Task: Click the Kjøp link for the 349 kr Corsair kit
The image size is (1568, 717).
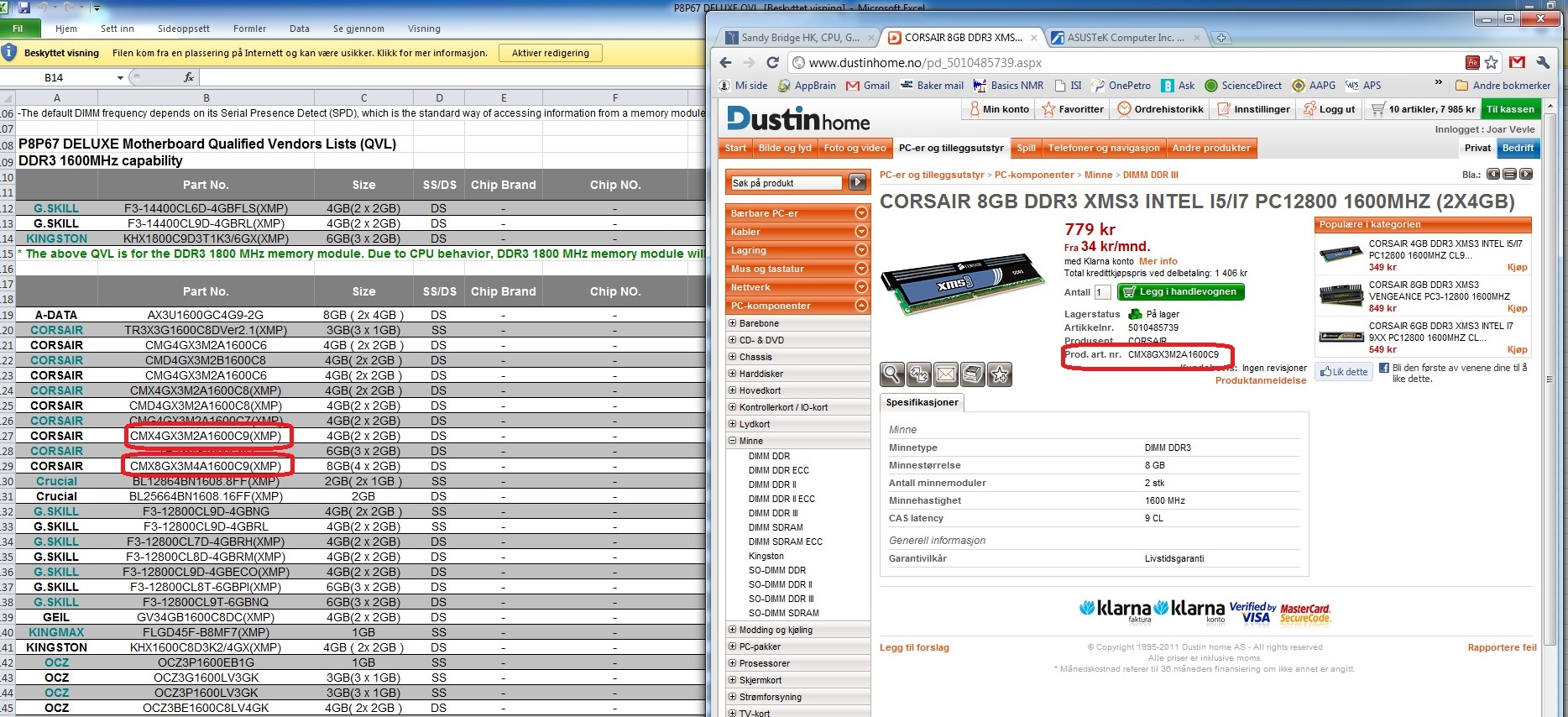Action: coord(1517,268)
